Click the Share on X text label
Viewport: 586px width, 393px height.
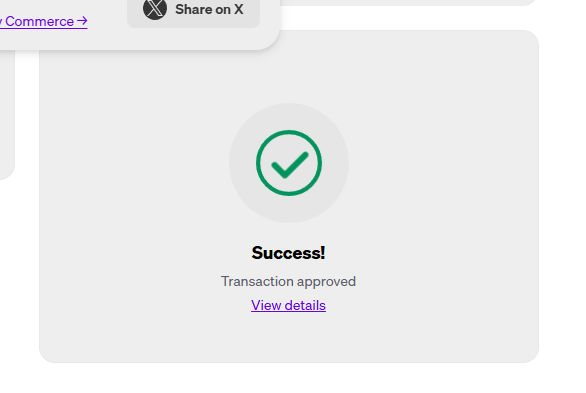(209, 9)
